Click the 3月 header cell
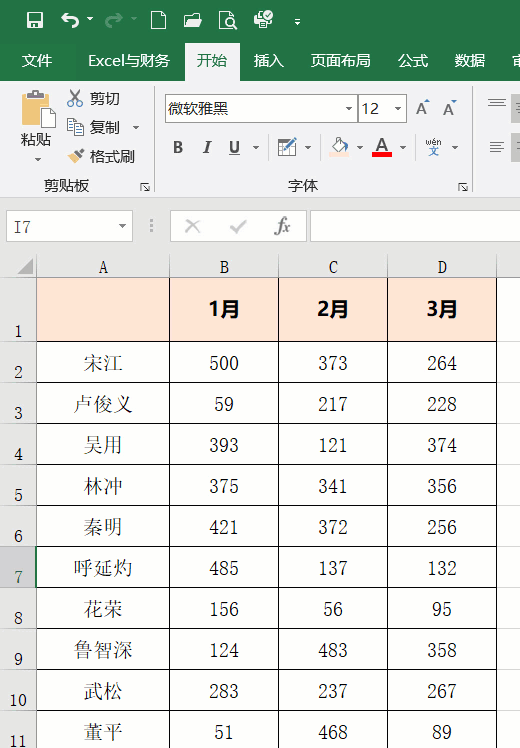 click(x=442, y=310)
